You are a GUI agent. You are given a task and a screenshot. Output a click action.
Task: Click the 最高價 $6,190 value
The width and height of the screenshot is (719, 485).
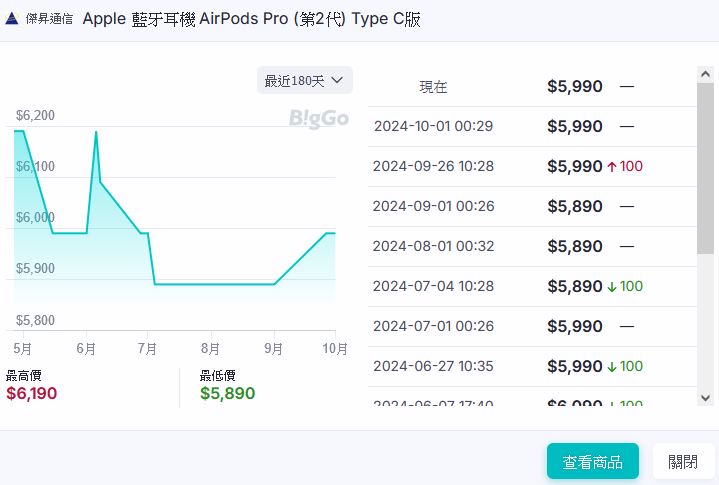(32, 393)
